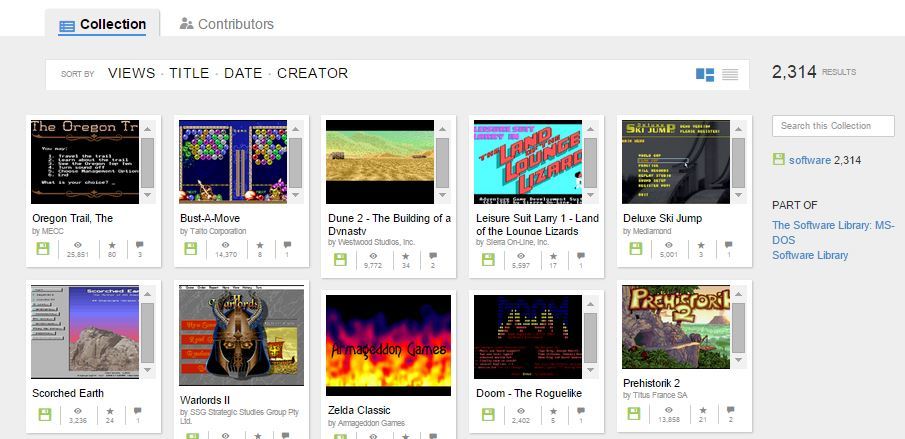The width and height of the screenshot is (905, 439).
Task: Open the Scorched Earth title
Action: [x=68, y=393]
